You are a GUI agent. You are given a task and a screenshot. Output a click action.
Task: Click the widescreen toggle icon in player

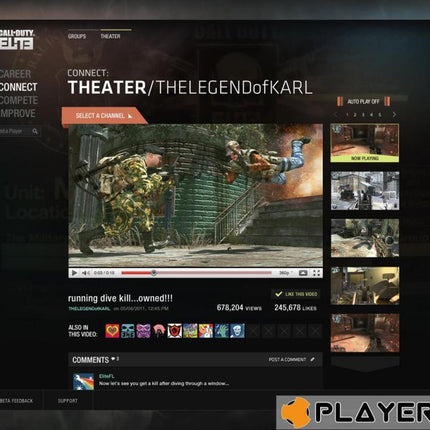coord(303,273)
